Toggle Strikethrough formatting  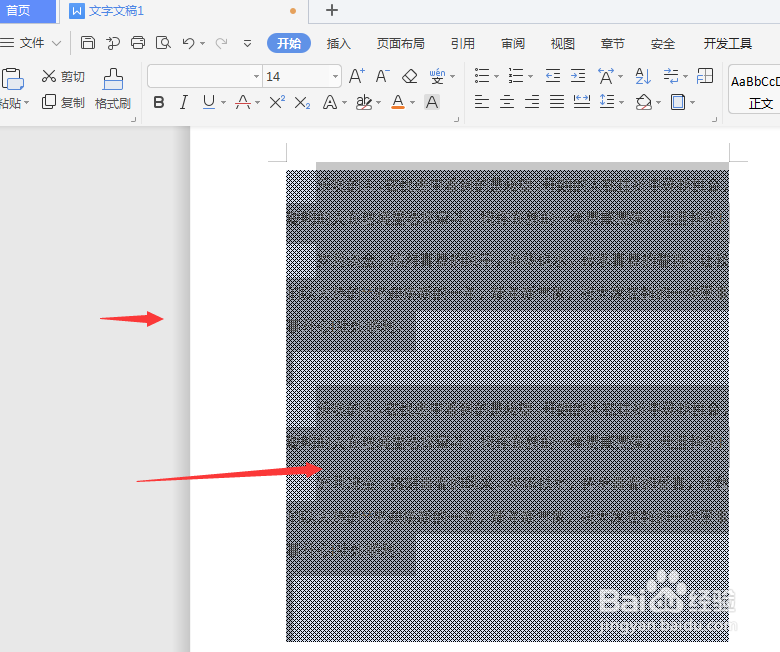(243, 102)
